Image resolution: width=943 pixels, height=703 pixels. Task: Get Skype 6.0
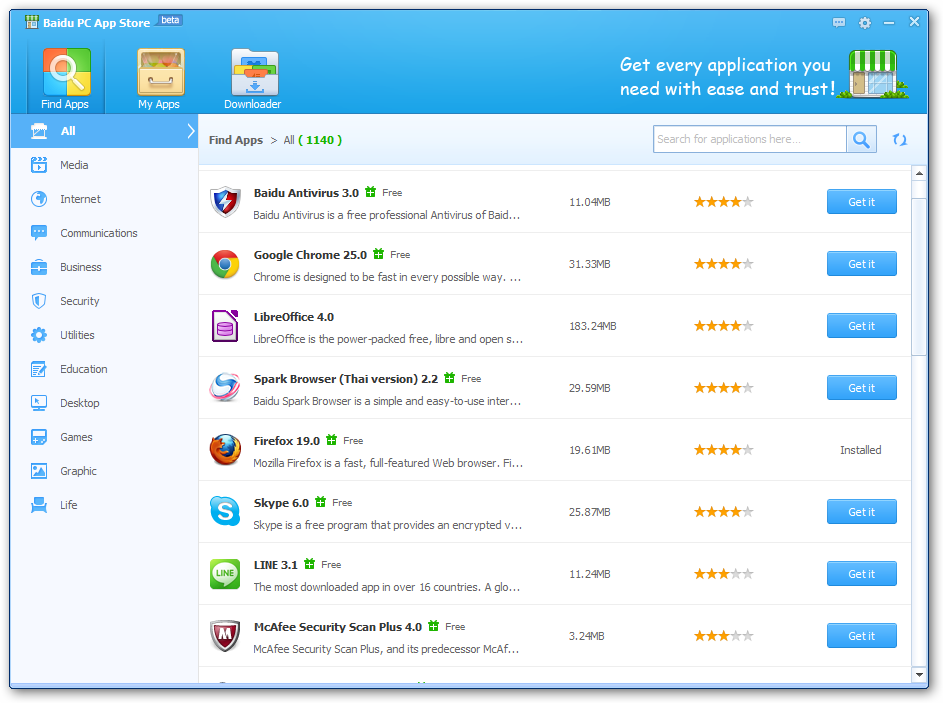click(x=861, y=512)
